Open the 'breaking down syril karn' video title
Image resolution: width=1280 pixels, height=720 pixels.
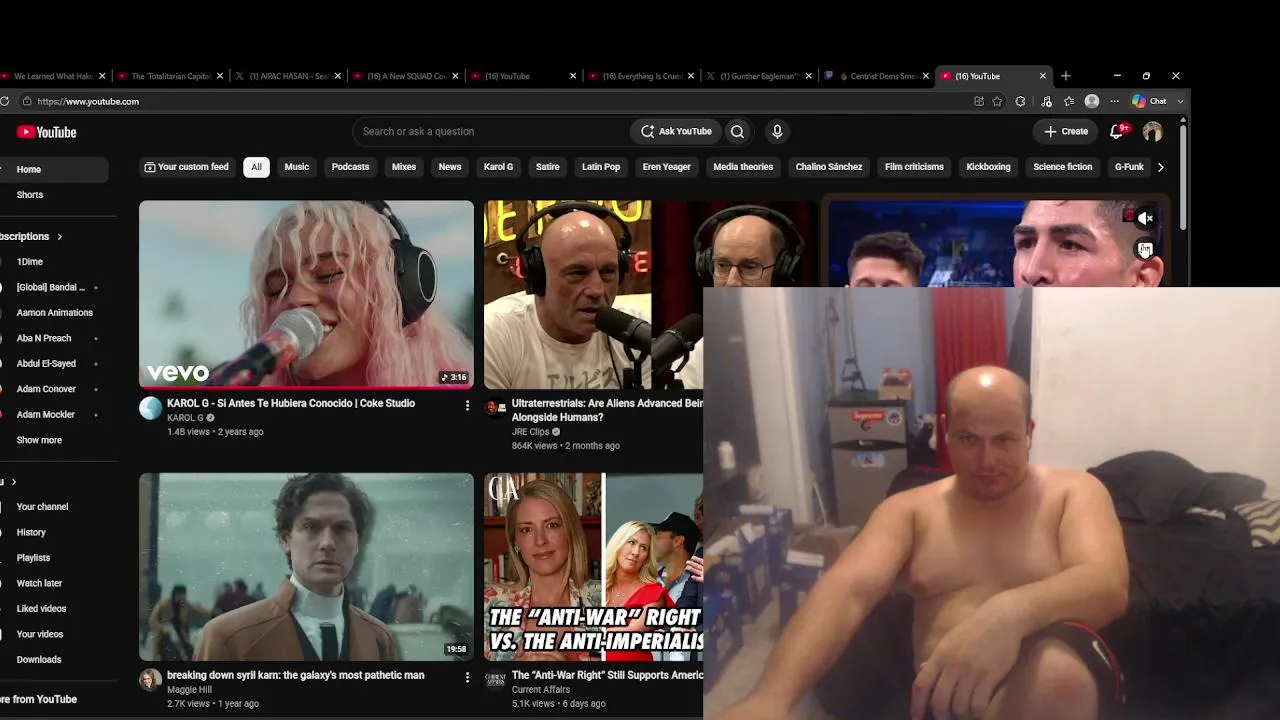[295, 675]
